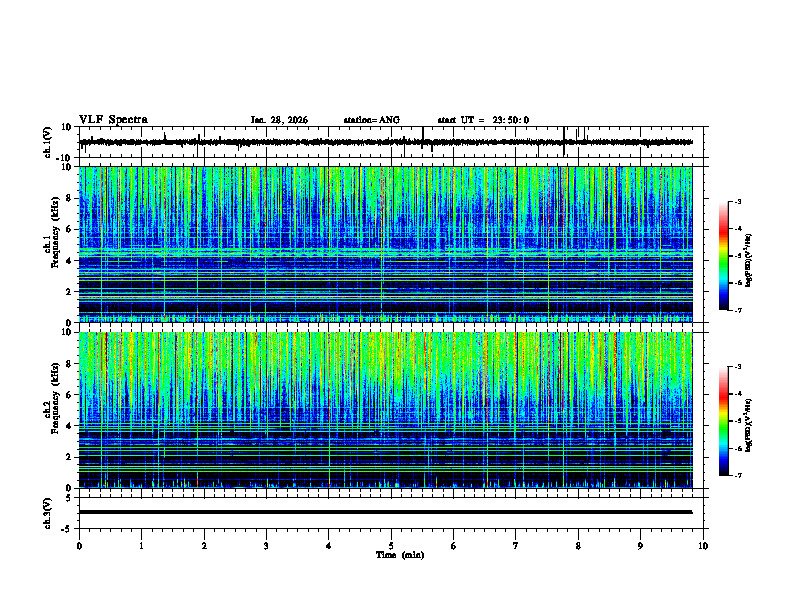This screenshot has width=792, height=612.
Task: Click the "-3" label on ch.2 colorbar
Action: (x=738, y=367)
